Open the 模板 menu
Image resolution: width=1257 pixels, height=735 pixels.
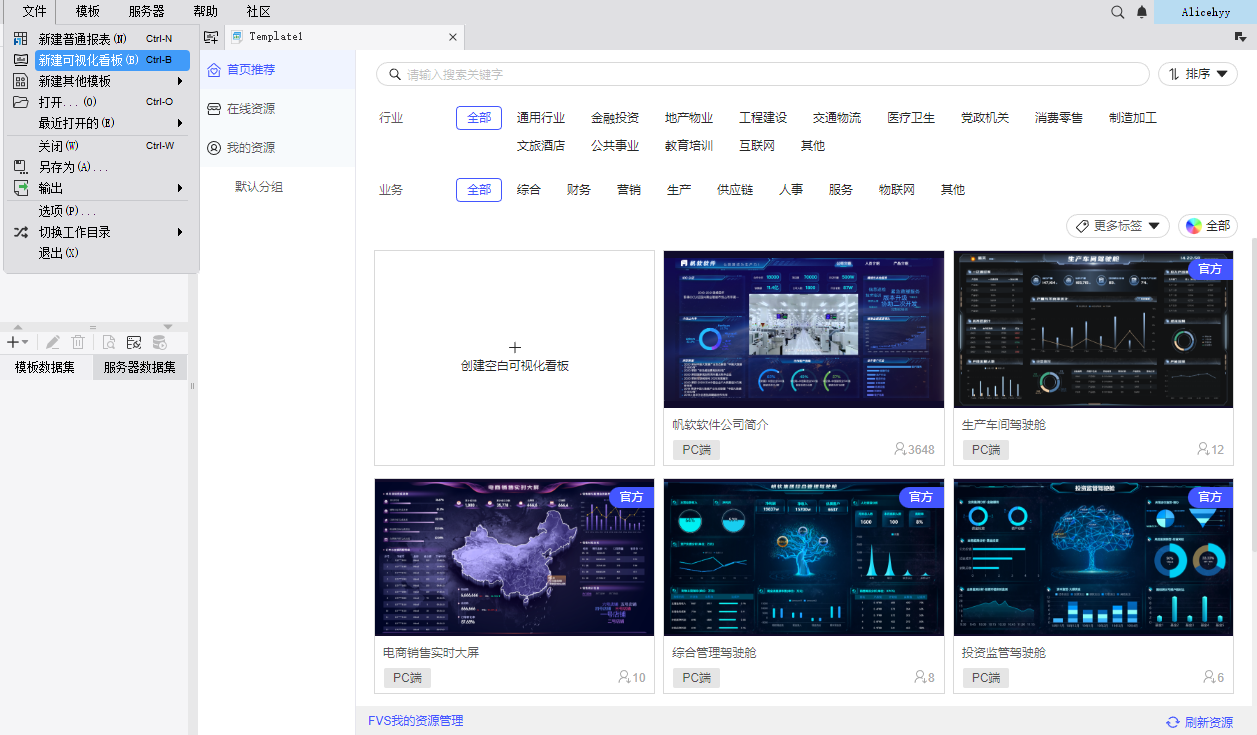88,12
